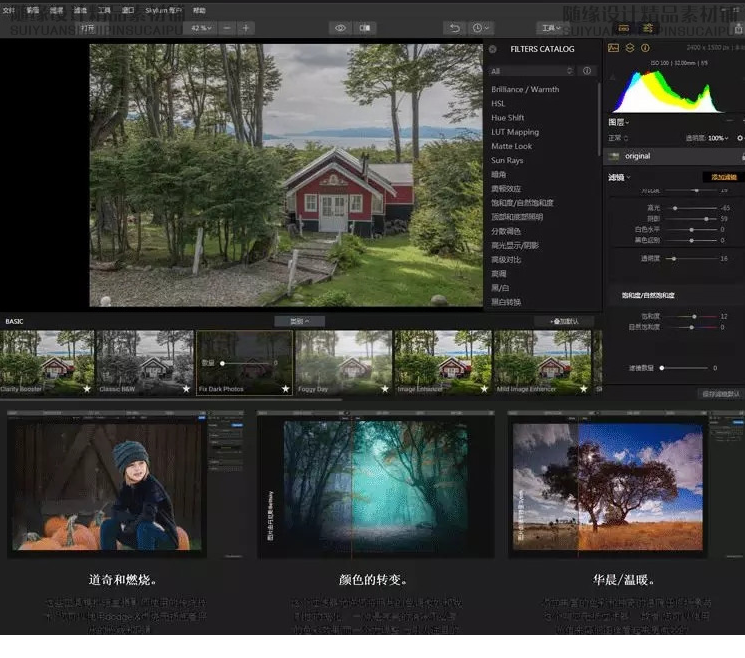745x658 pixels.
Task: Select the 黑/白 filter in the catalog
Action: click(500, 288)
